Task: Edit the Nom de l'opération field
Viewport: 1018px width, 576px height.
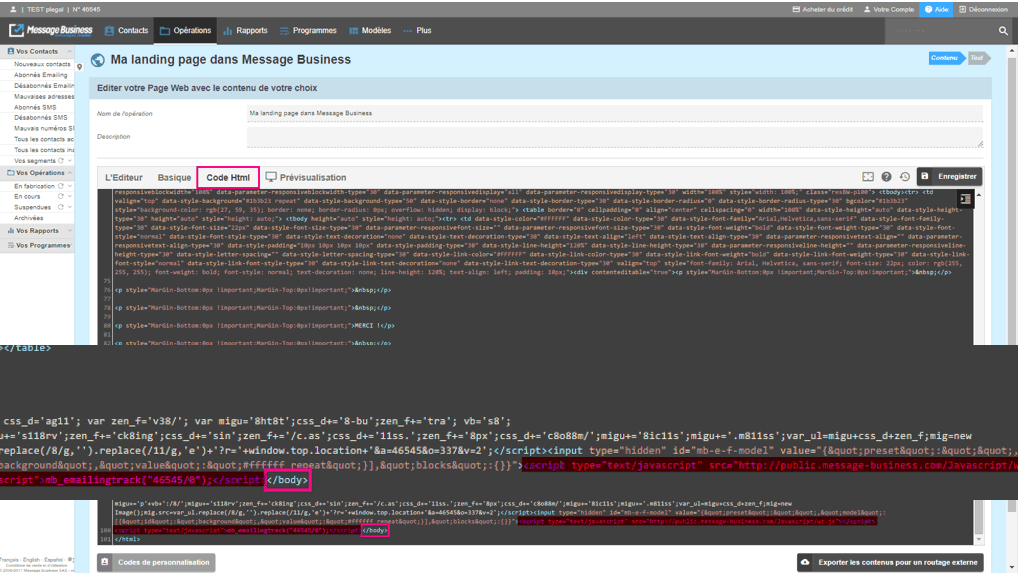Action: (x=614, y=113)
